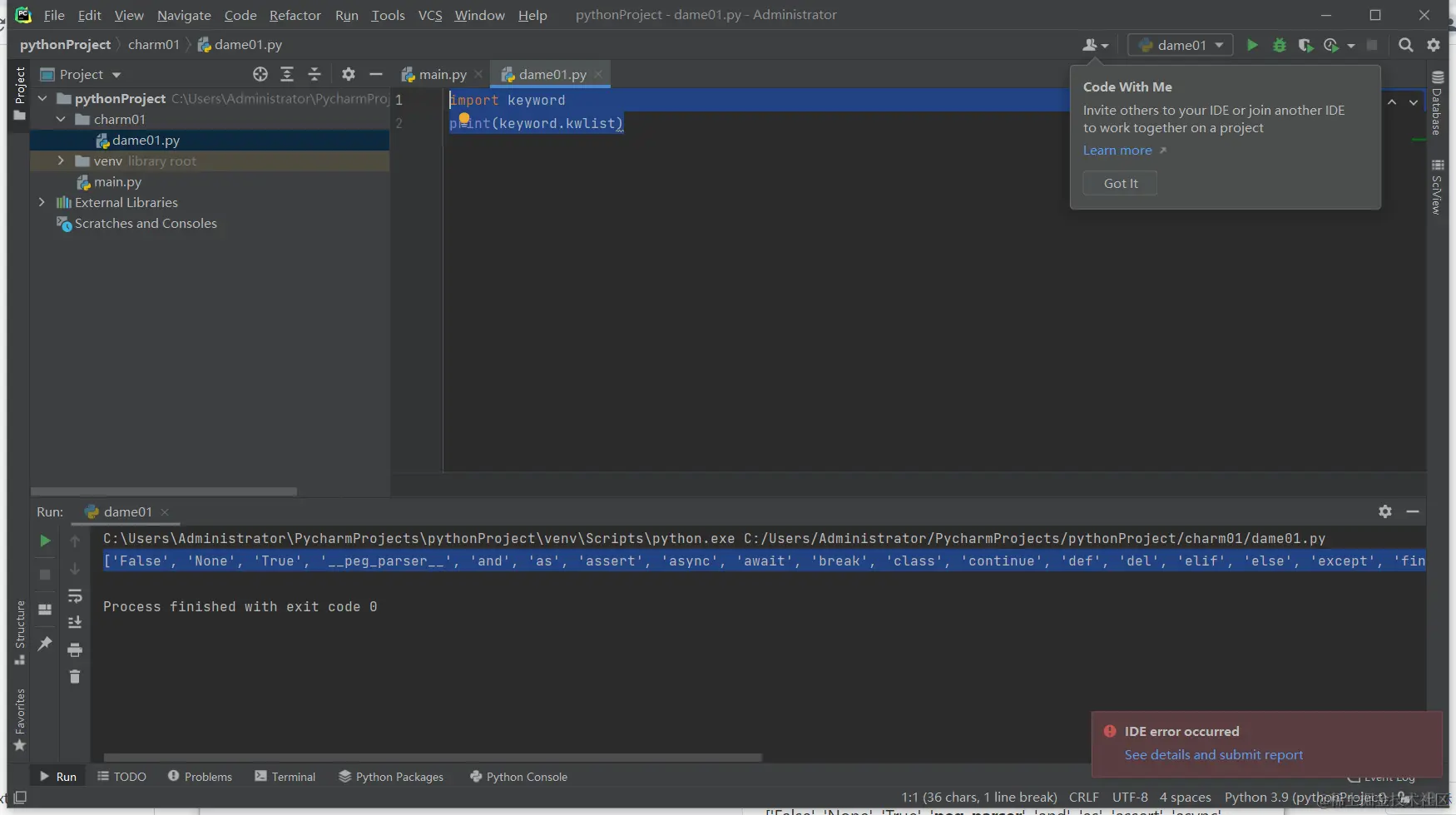This screenshot has width=1456, height=815.
Task: Click charm01 in breadcrumb bar
Action: click(154, 45)
